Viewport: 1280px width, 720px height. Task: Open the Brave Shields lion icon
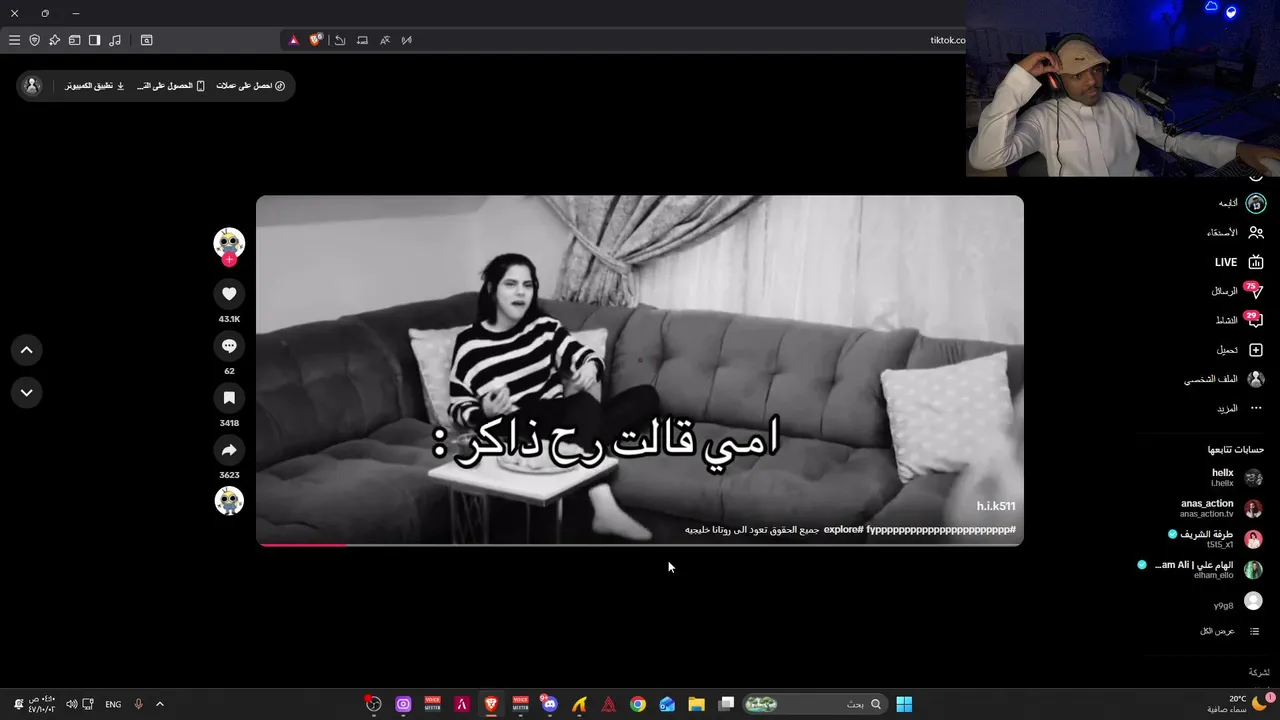click(316, 40)
